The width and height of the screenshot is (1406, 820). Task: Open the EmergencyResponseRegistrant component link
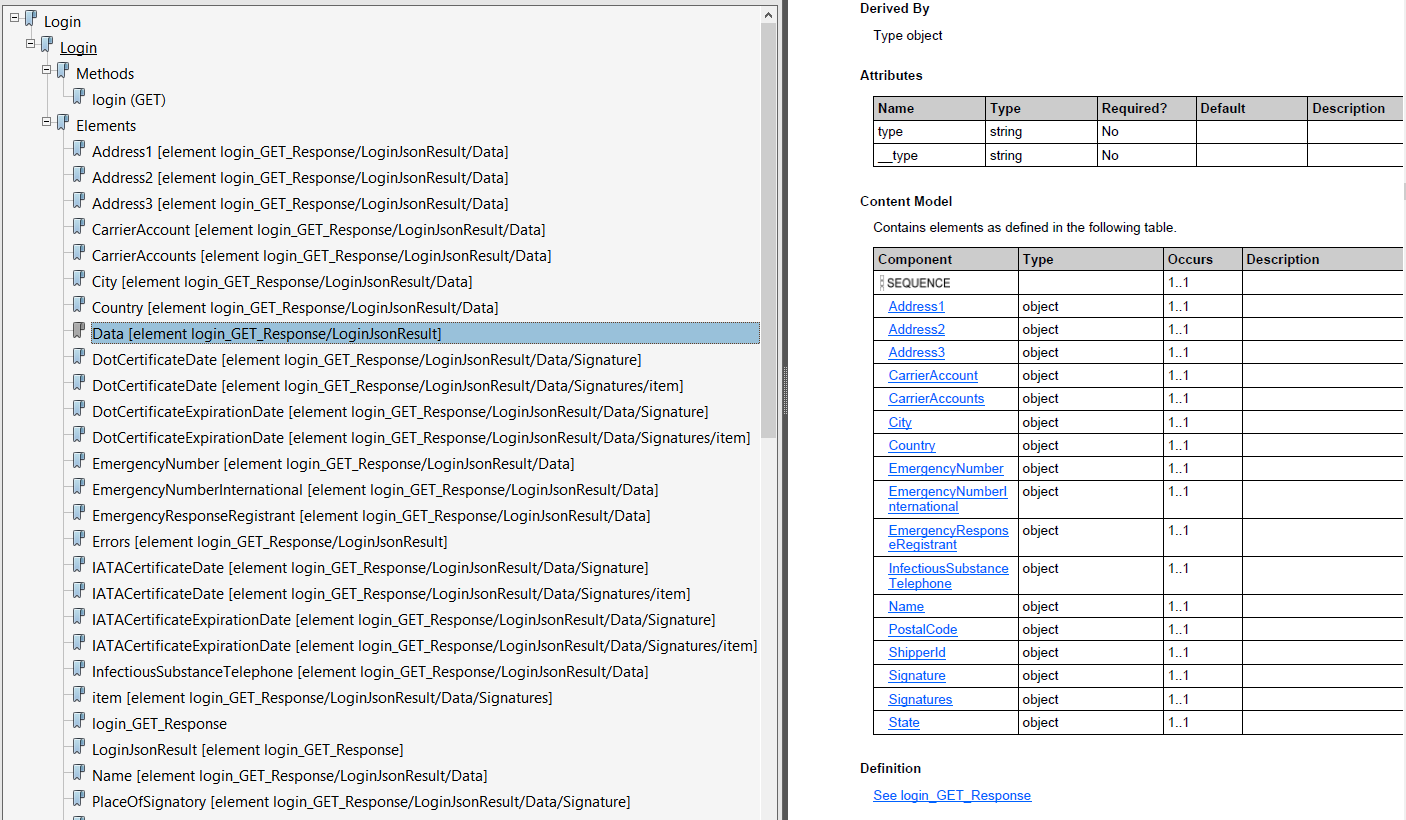(948, 537)
